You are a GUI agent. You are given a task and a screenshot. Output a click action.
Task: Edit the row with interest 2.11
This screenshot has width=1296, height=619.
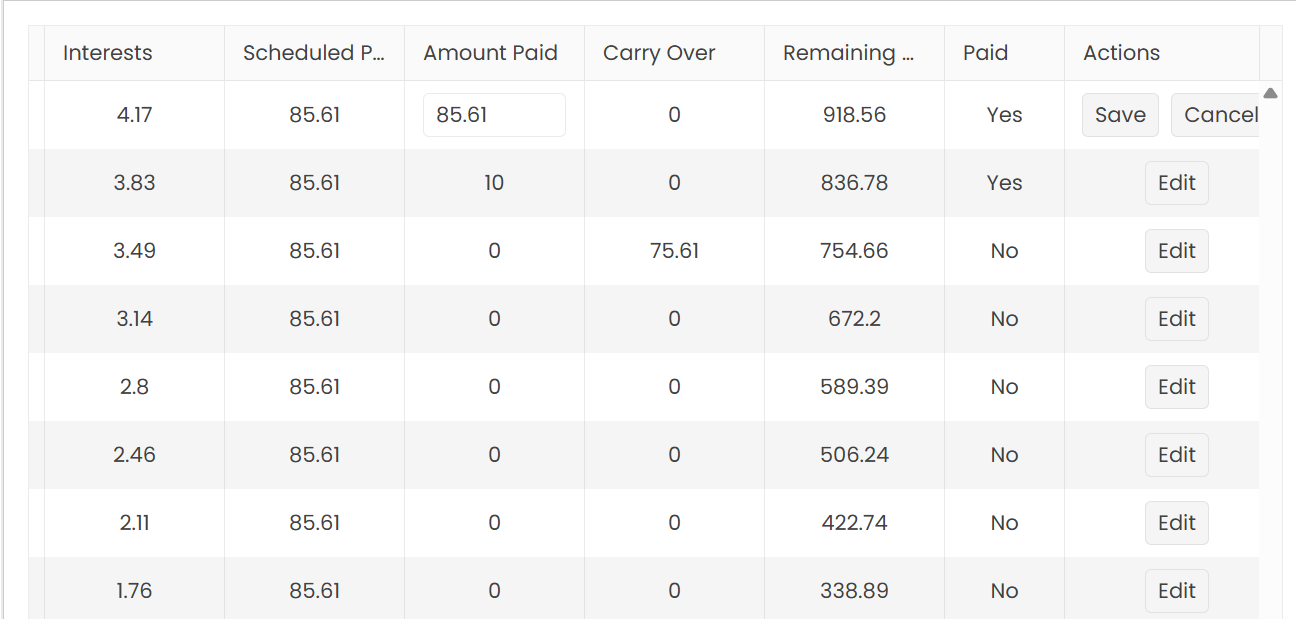(x=1176, y=523)
